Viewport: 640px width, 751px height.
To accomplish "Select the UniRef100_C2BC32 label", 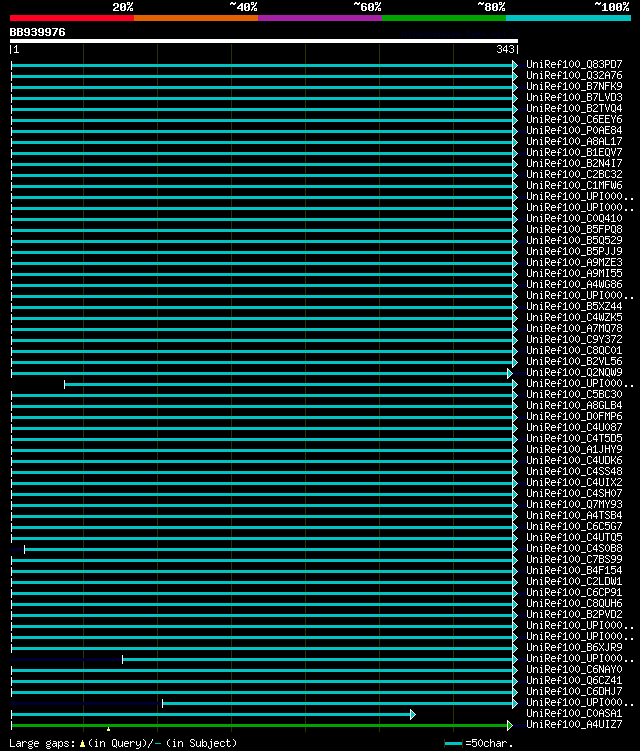I will [x=574, y=174].
